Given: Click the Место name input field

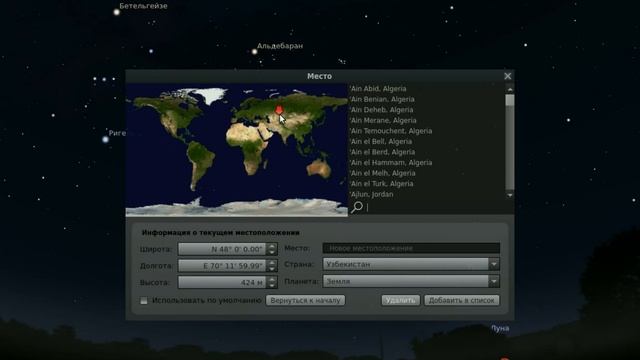Looking at the screenshot, I should click(411, 248).
